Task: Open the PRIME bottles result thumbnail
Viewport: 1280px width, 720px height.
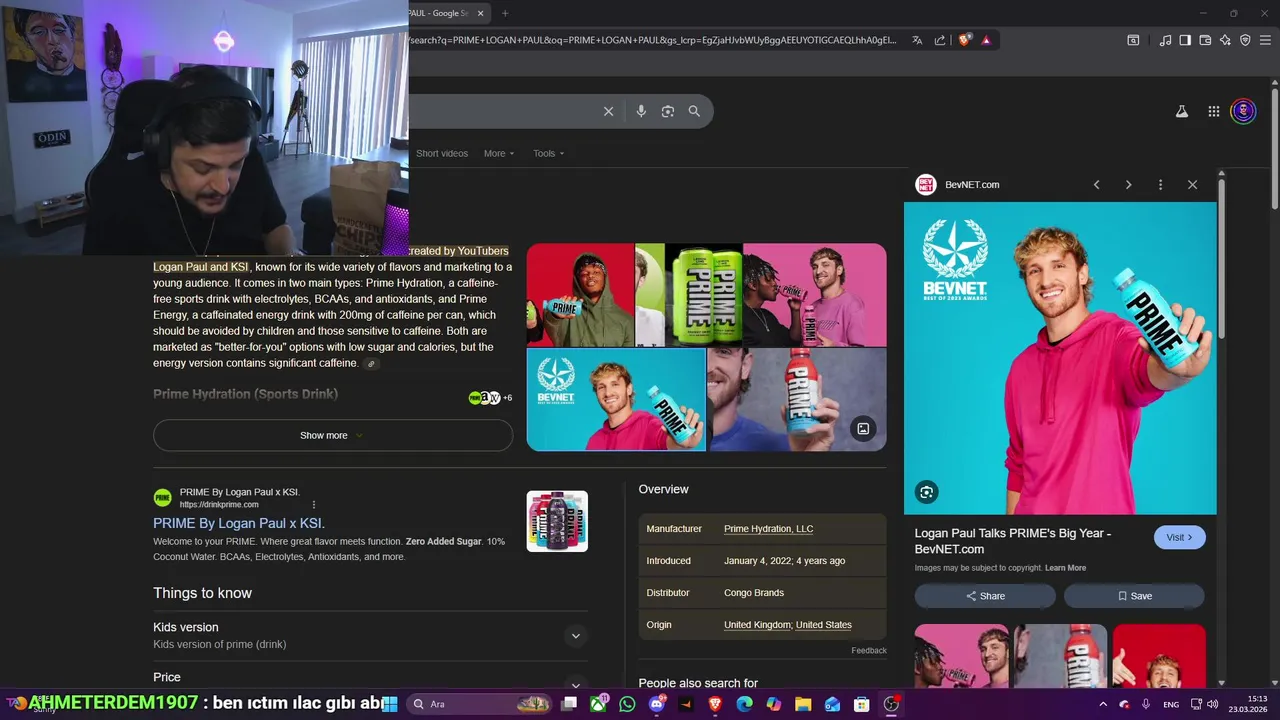Action: click(557, 521)
